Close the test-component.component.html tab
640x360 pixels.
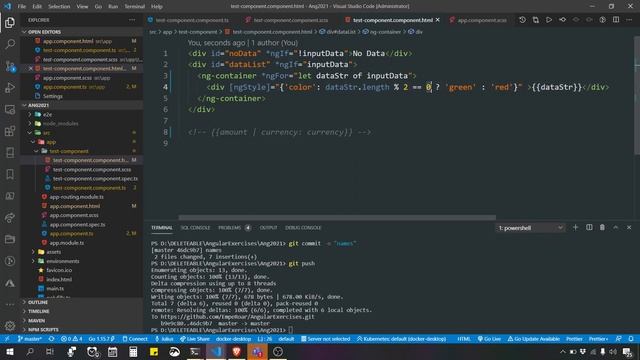[x=438, y=20]
